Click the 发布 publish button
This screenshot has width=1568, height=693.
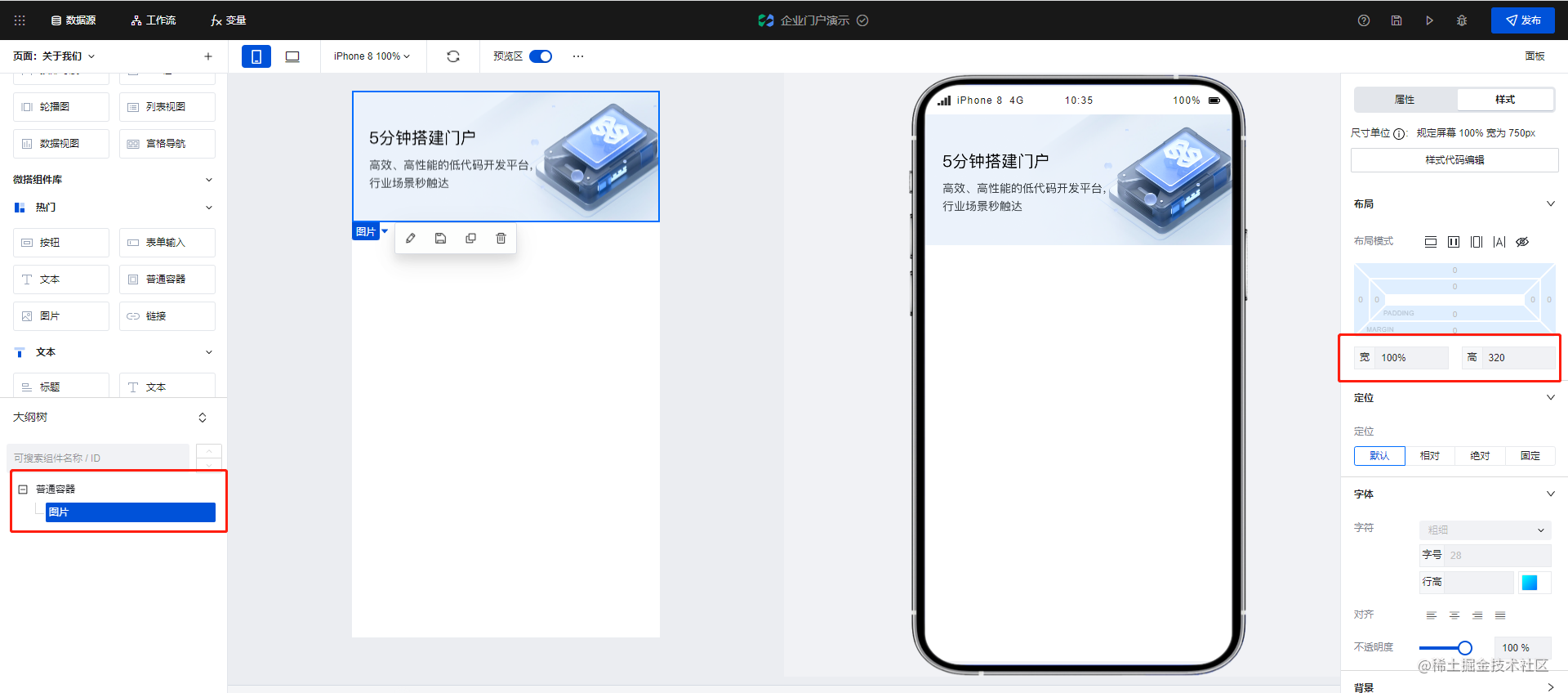coord(1523,20)
